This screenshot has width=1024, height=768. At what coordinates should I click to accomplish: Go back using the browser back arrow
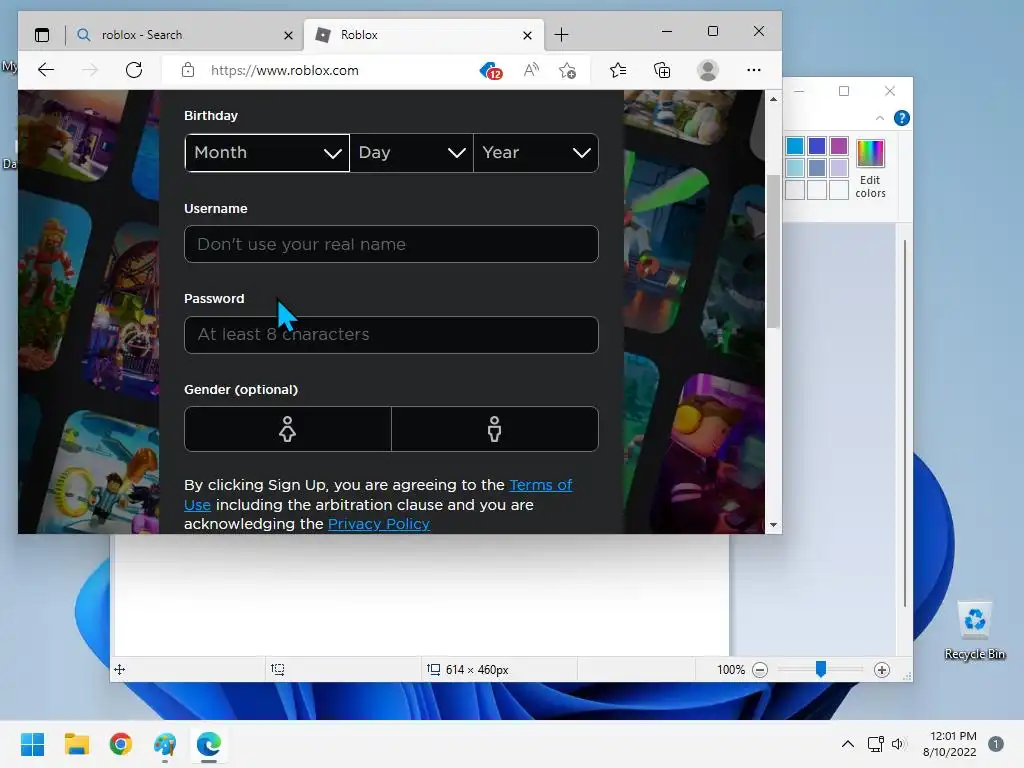(46, 70)
